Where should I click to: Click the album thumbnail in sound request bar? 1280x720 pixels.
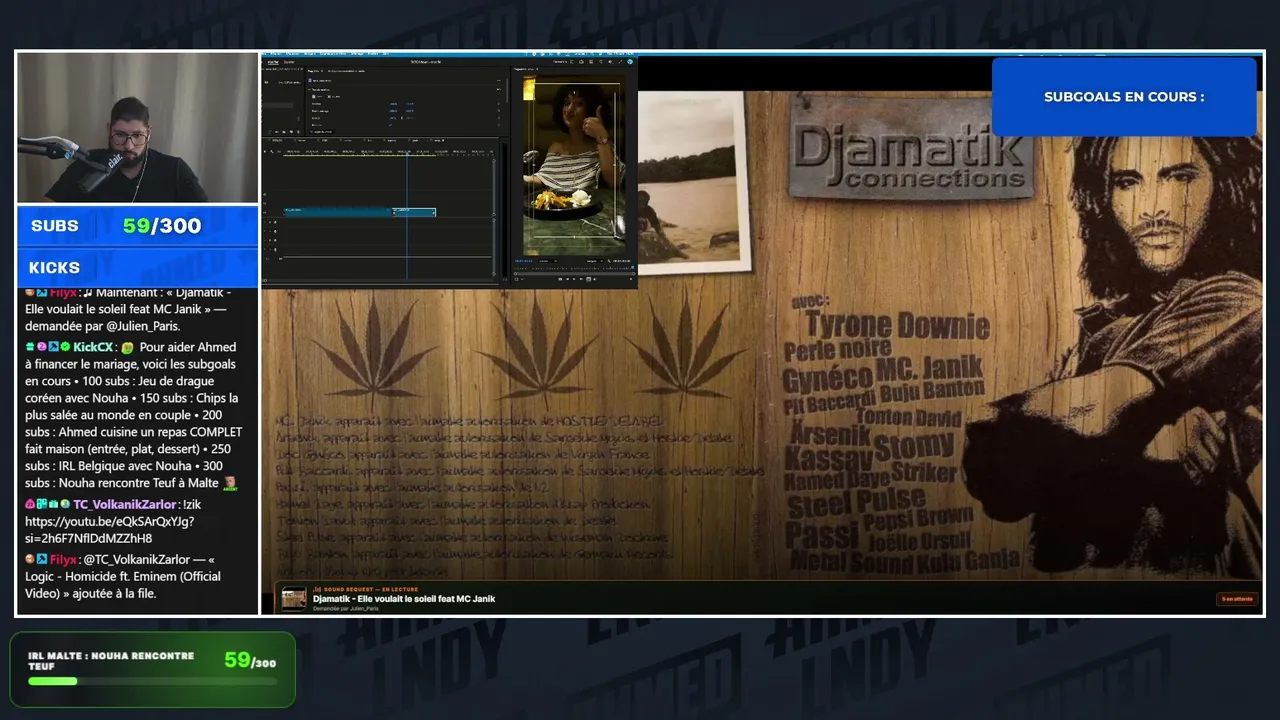pos(294,598)
